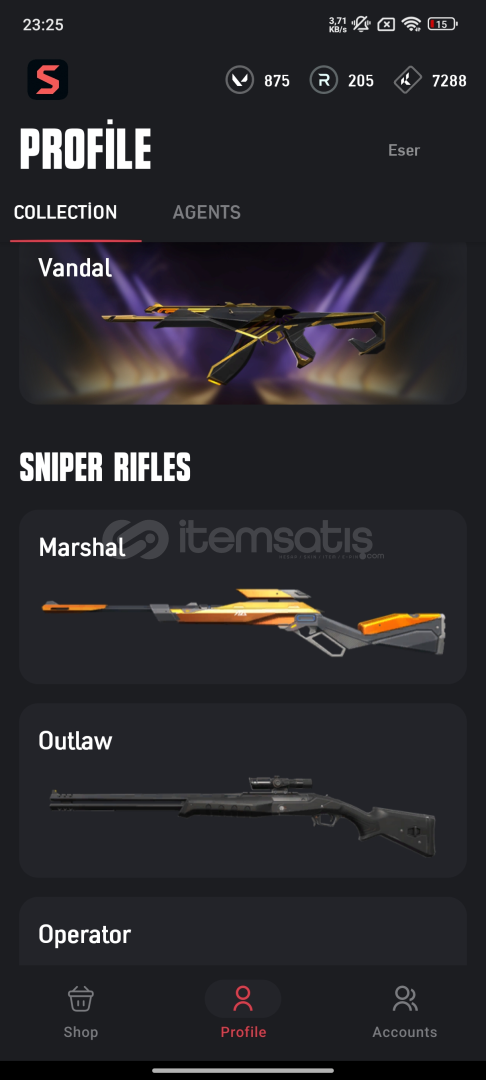Open the Marshal skin card

[243, 596]
